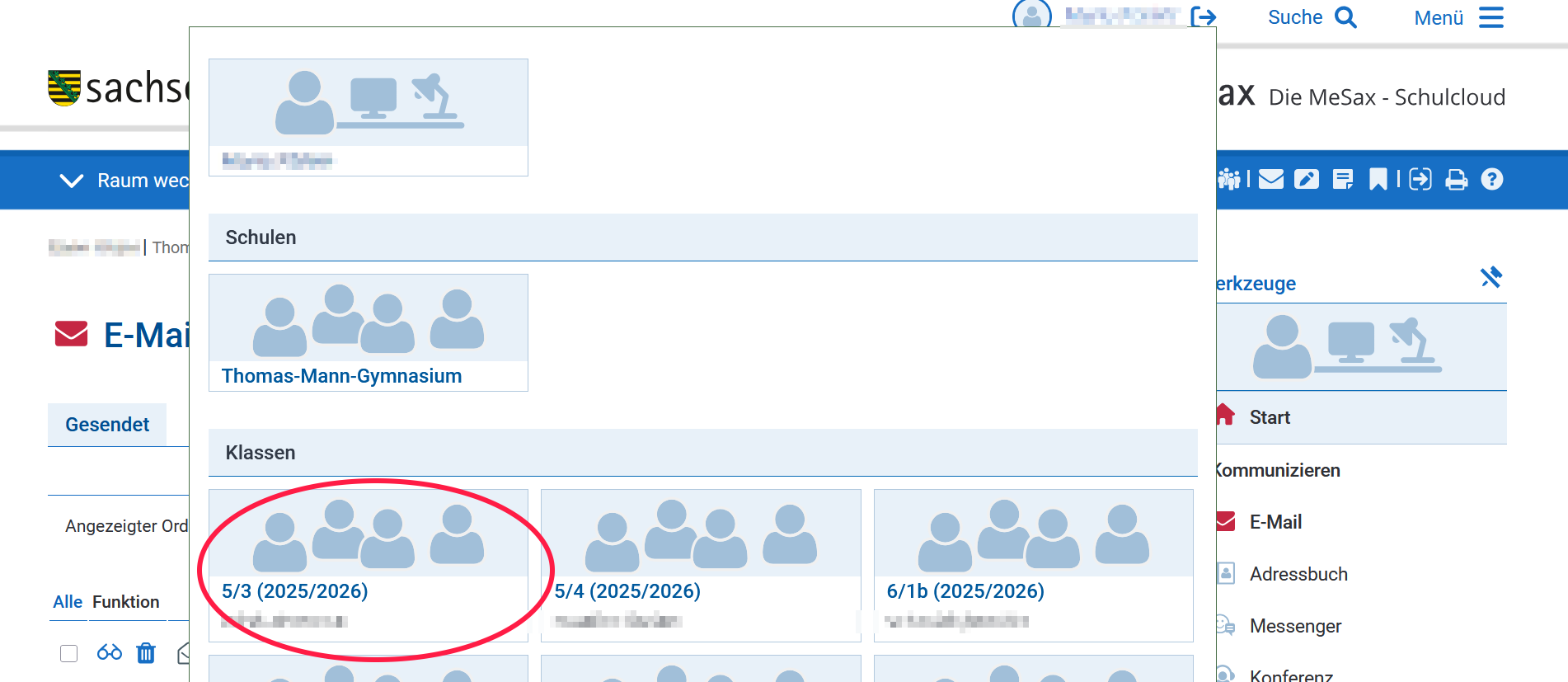1568x682 pixels.
Task: Click the envelope icon in blue toolbar
Action: pos(1271,179)
